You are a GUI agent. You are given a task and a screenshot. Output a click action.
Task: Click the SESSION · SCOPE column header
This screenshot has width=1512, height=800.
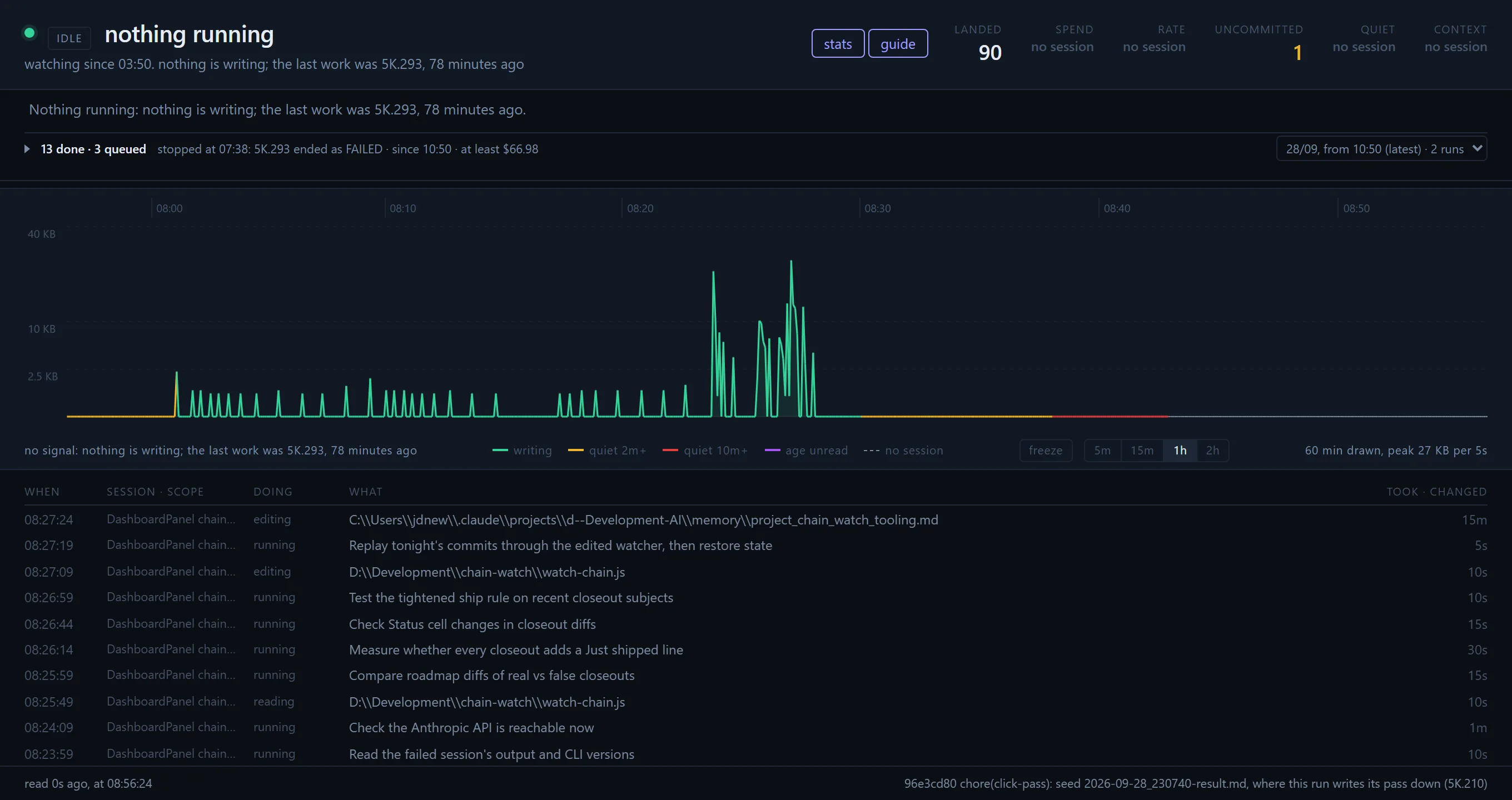pyautogui.click(x=155, y=492)
